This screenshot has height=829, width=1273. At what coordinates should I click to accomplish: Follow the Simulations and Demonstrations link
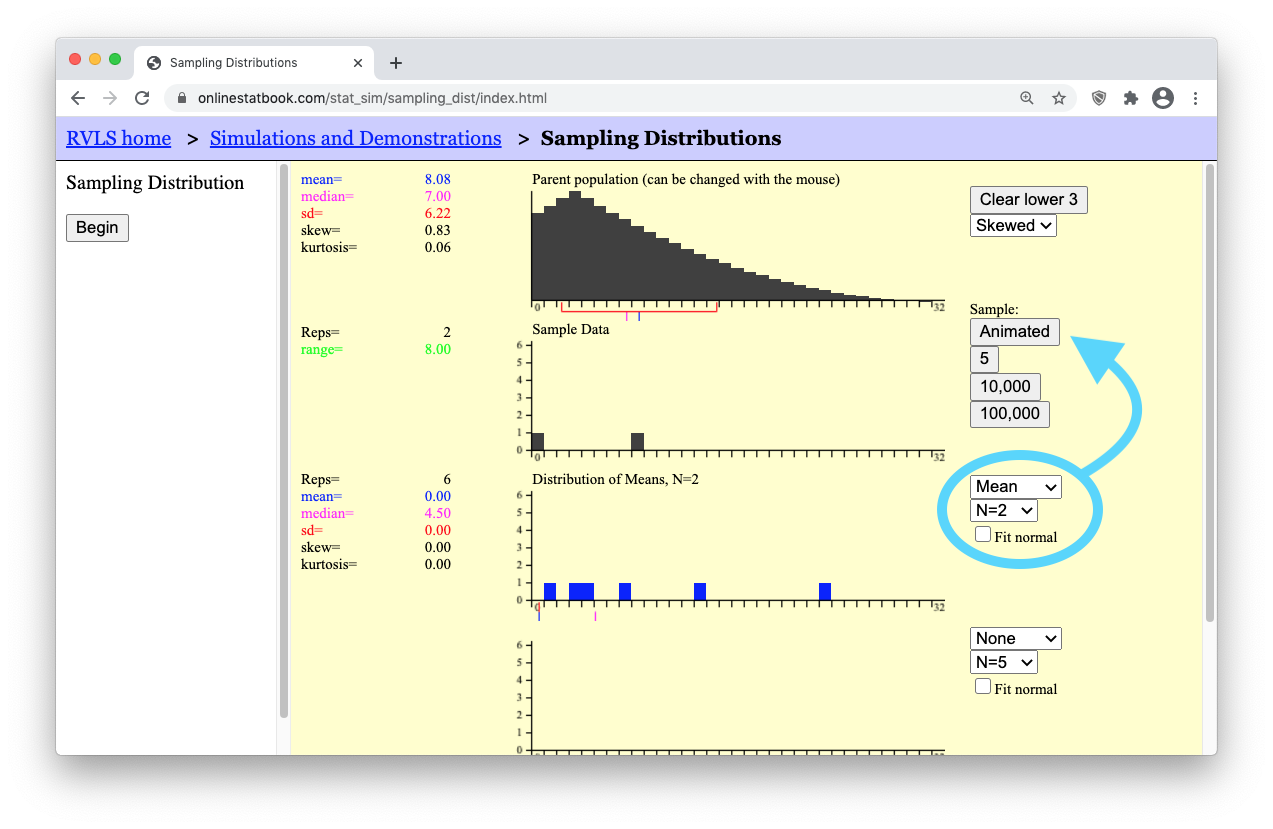[355, 138]
